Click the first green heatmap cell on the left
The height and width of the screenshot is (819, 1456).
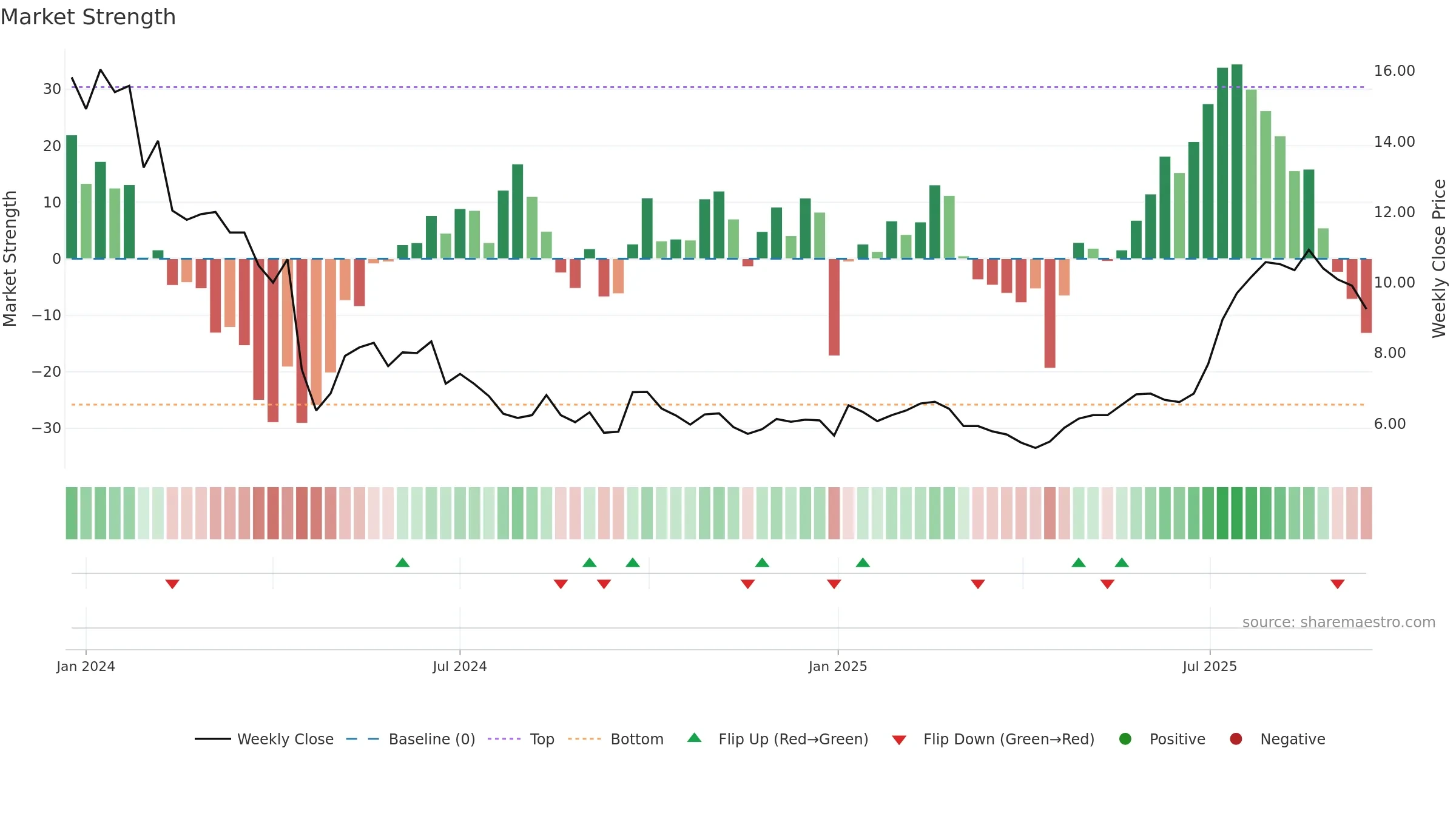point(72,513)
